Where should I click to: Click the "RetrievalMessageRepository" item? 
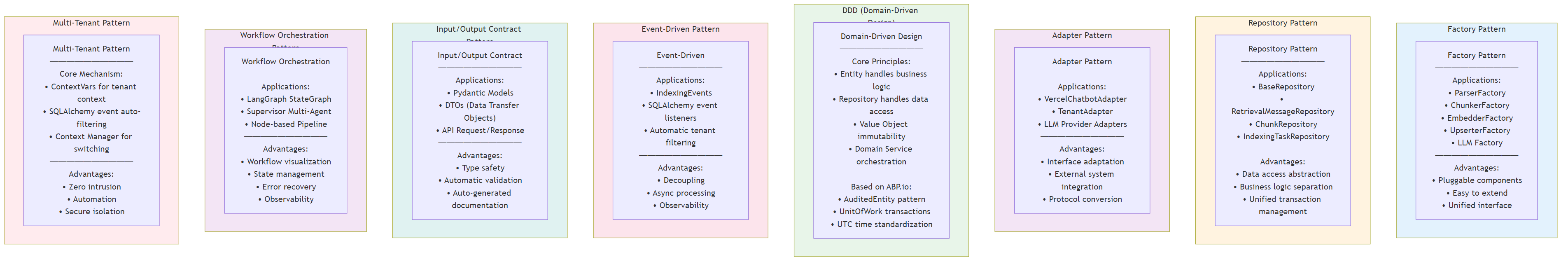click(1283, 112)
